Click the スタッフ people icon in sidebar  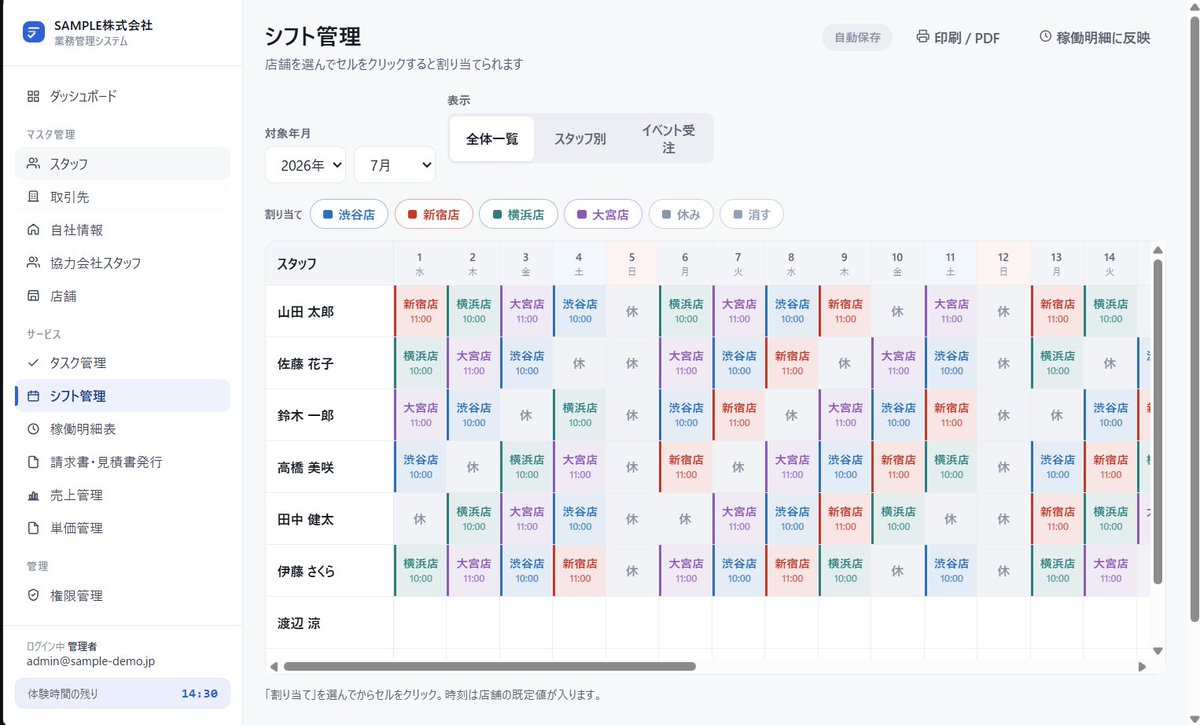pos(33,163)
